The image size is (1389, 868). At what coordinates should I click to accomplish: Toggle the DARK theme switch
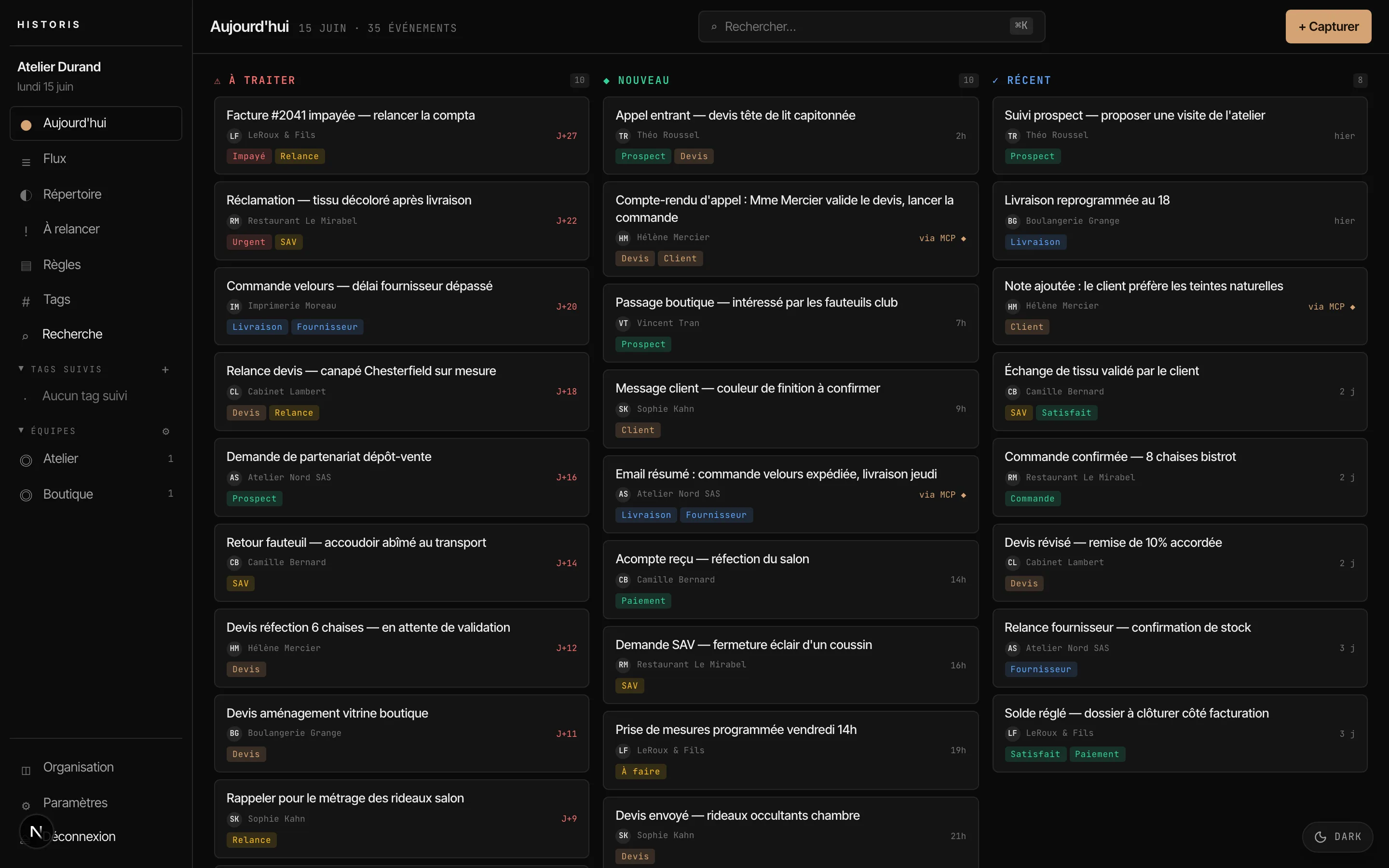1337,837
